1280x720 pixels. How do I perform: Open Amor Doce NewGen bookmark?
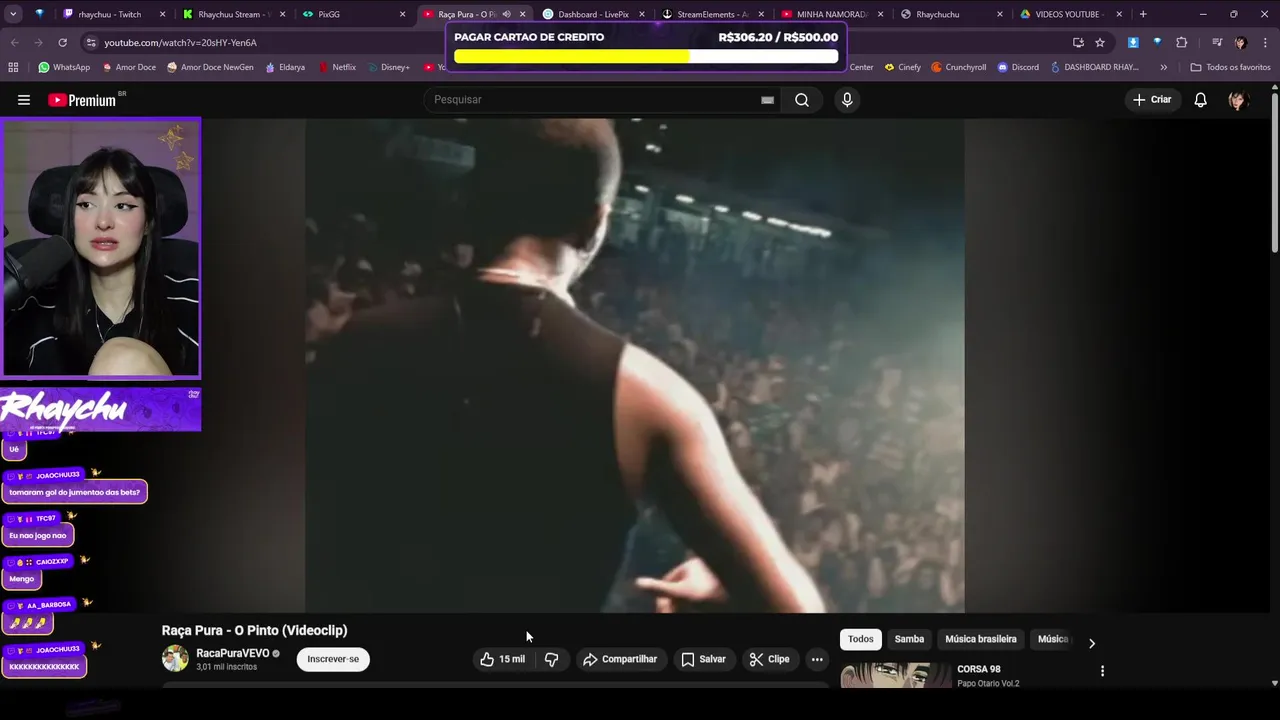pyautogui.click(x=210, y=67)
